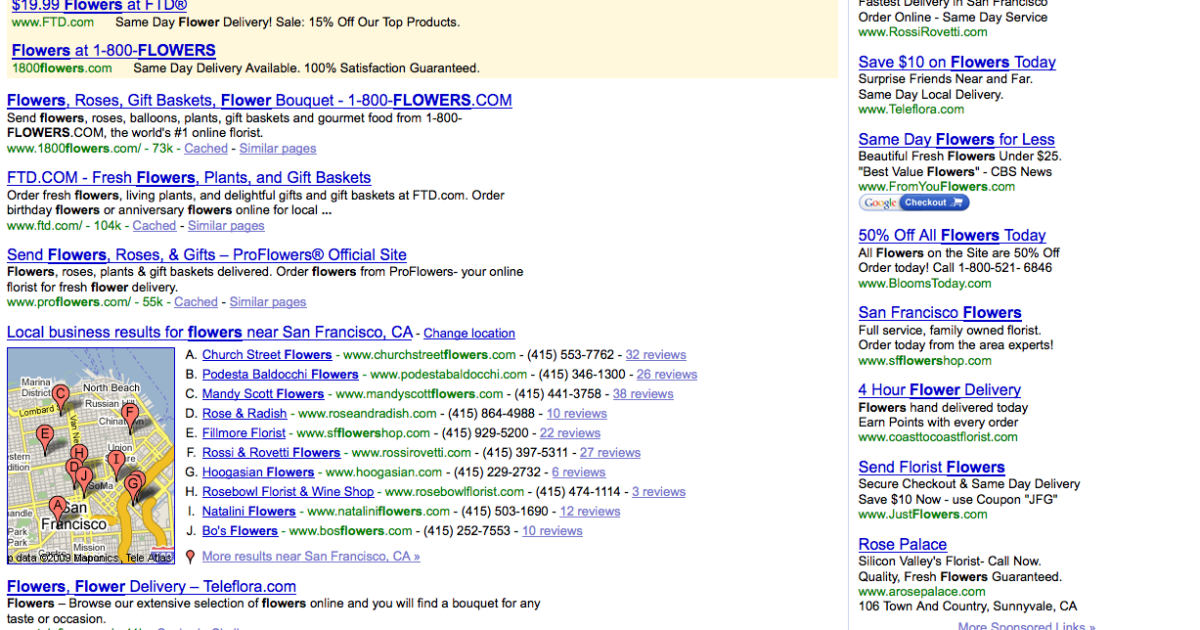Open Rose & Radish listing
Screen dimensions: 1200x630
point(244,413)
